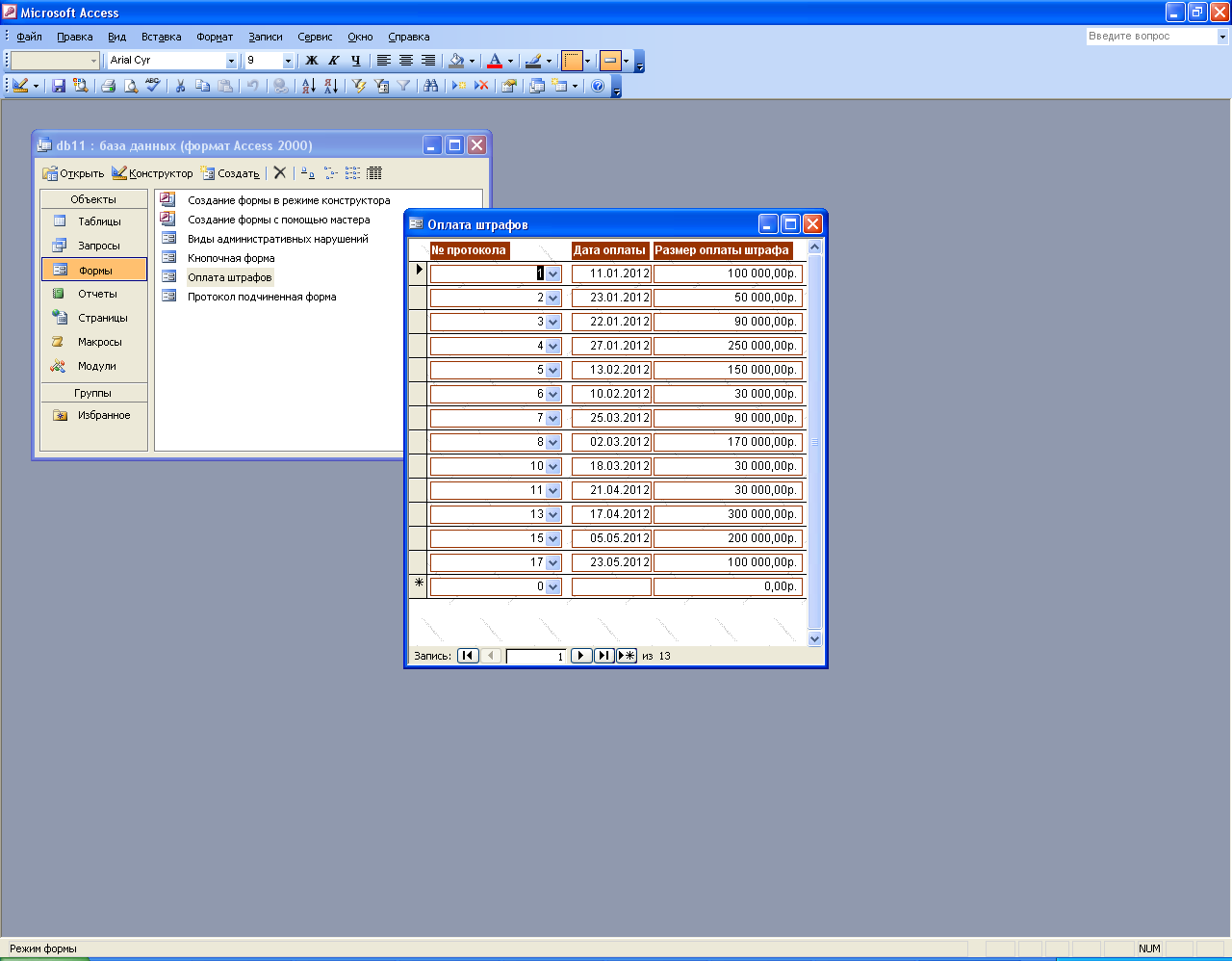Click the Undo icon
Viewport: 1232px width, 961px height.
click(252, 86)
